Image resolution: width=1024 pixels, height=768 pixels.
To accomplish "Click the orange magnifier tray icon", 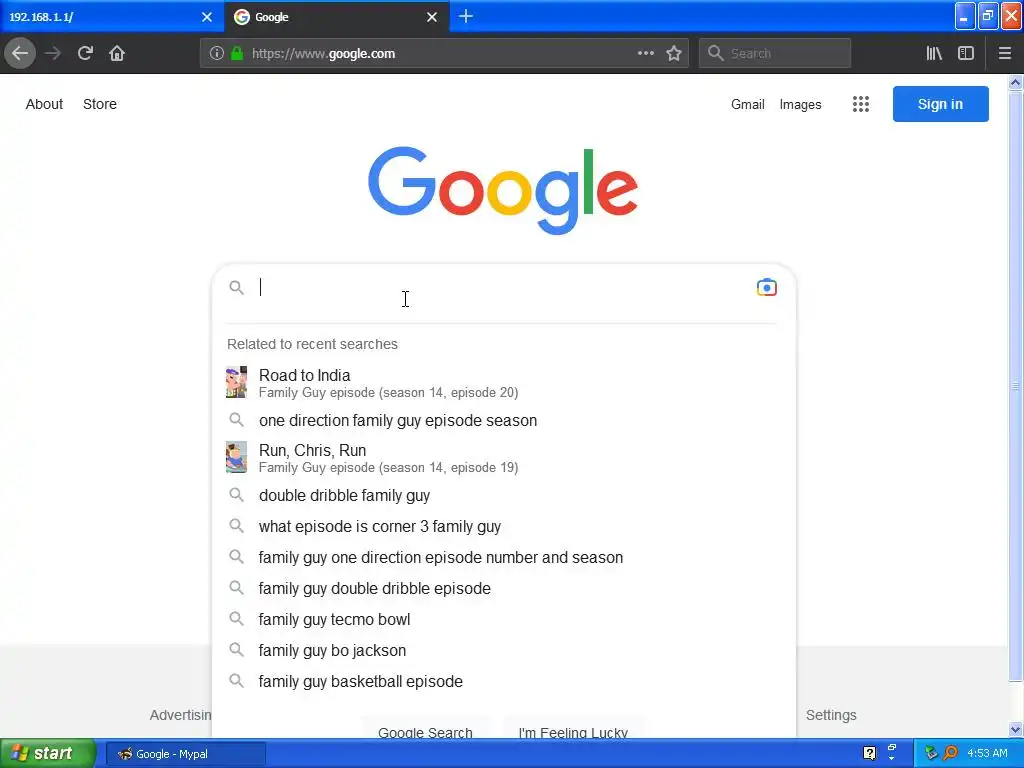I will pos(950,753).
